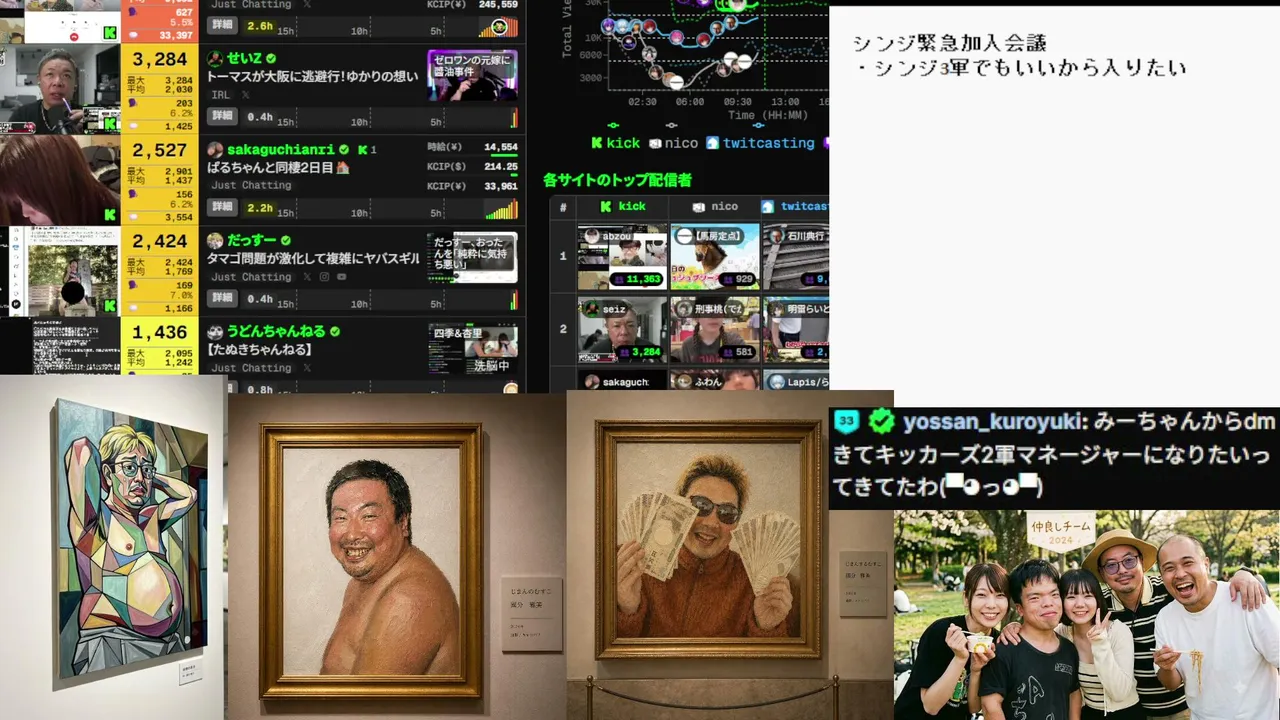
Task: Click the sakaguchianri channel avatar icon
Action: coord(215,150)
